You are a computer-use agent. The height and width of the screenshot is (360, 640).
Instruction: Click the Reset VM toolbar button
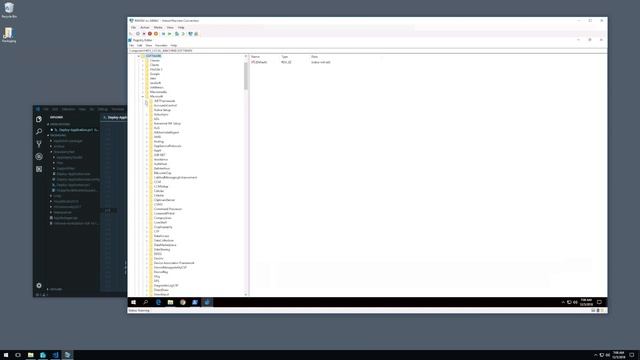tap(170, 34)
